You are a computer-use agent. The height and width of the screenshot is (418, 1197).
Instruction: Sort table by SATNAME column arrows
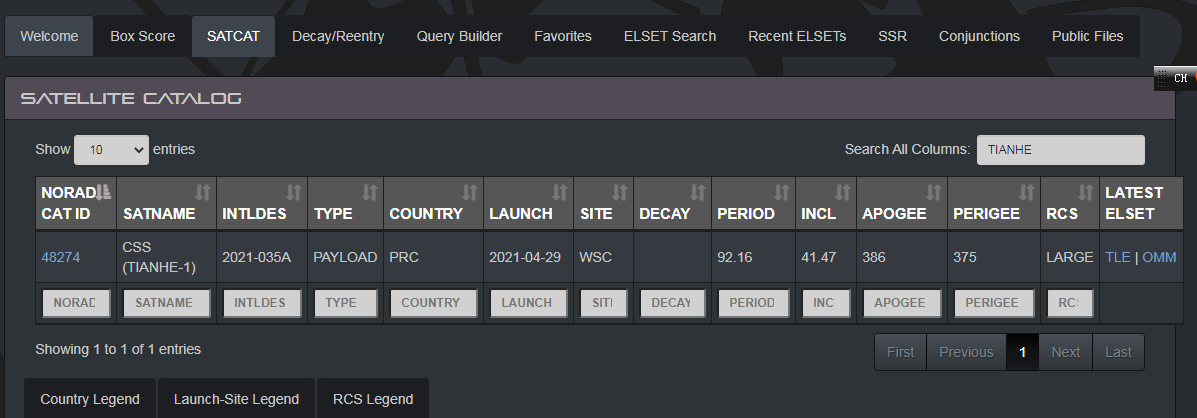click(202, 191)
